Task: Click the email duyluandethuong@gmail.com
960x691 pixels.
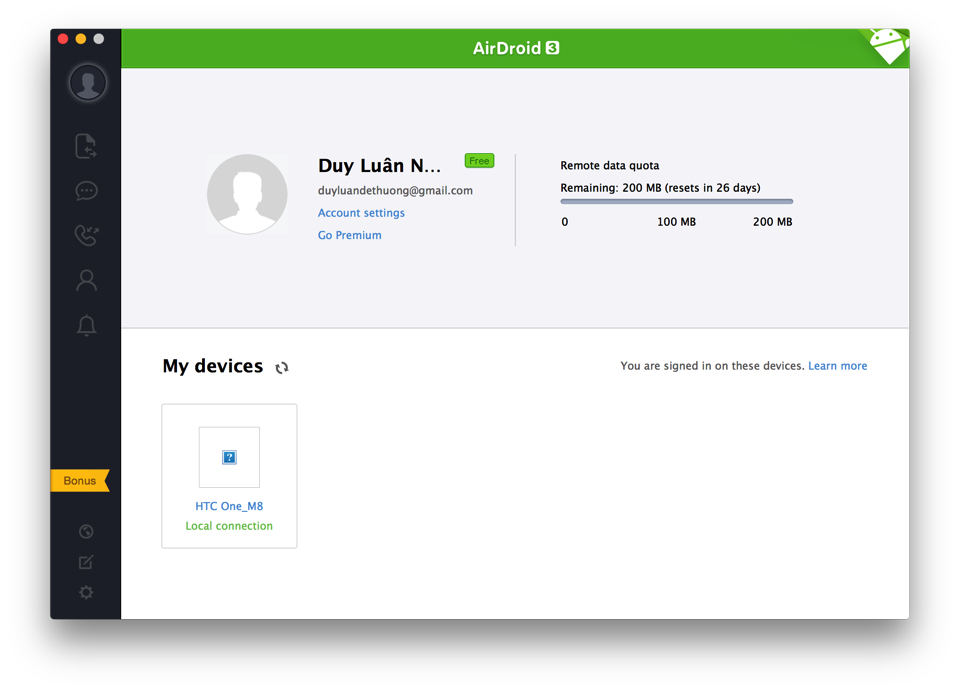Action: click(x=395, y=190)
